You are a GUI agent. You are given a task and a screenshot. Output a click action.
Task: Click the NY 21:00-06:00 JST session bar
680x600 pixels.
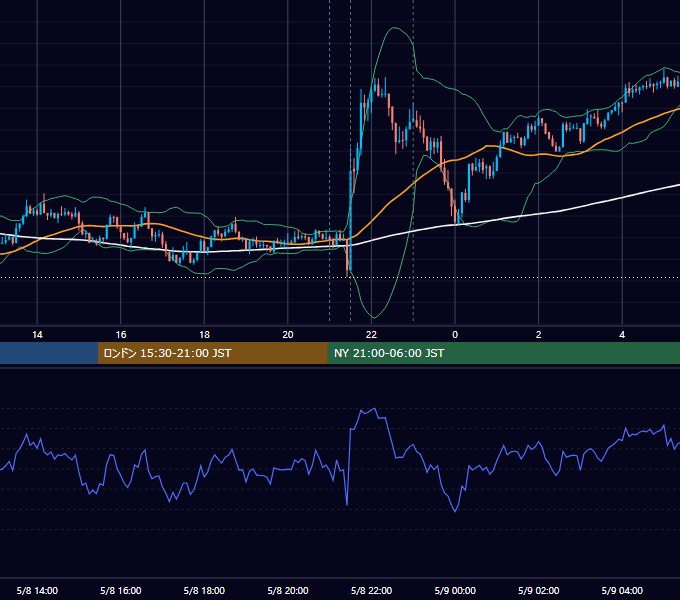pos(503,353)
